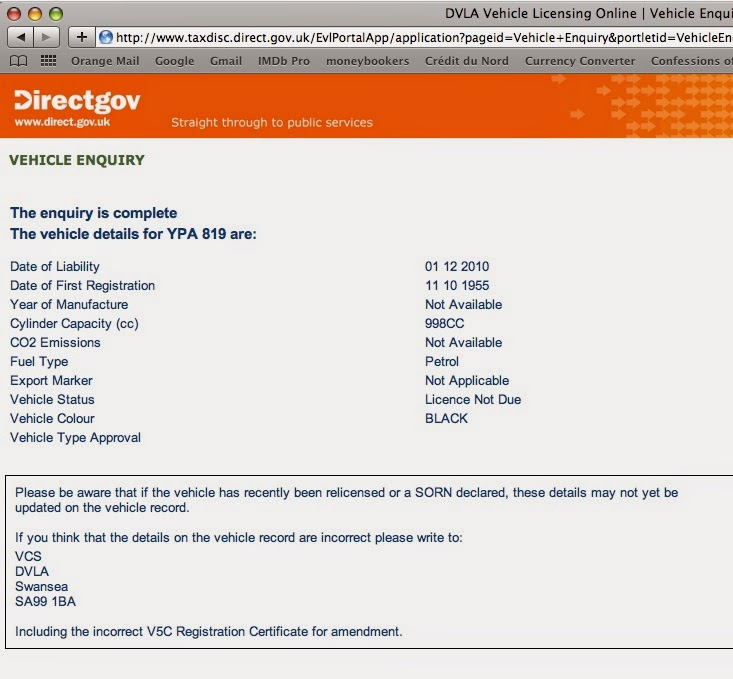The image size is (733, 679).
Task: Click the SORN declared notice text
Action: (x=346, y=500)
